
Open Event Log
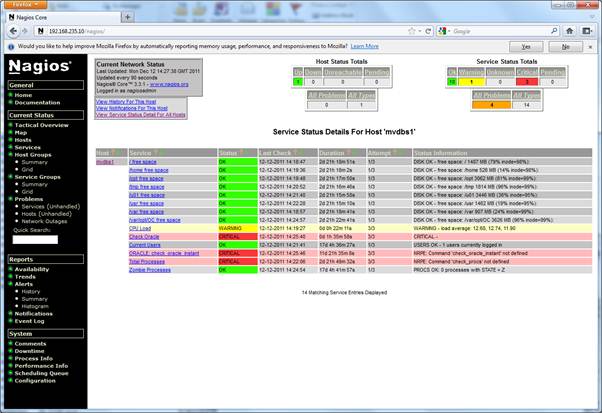pyautogui.click(x=29, y=321)
